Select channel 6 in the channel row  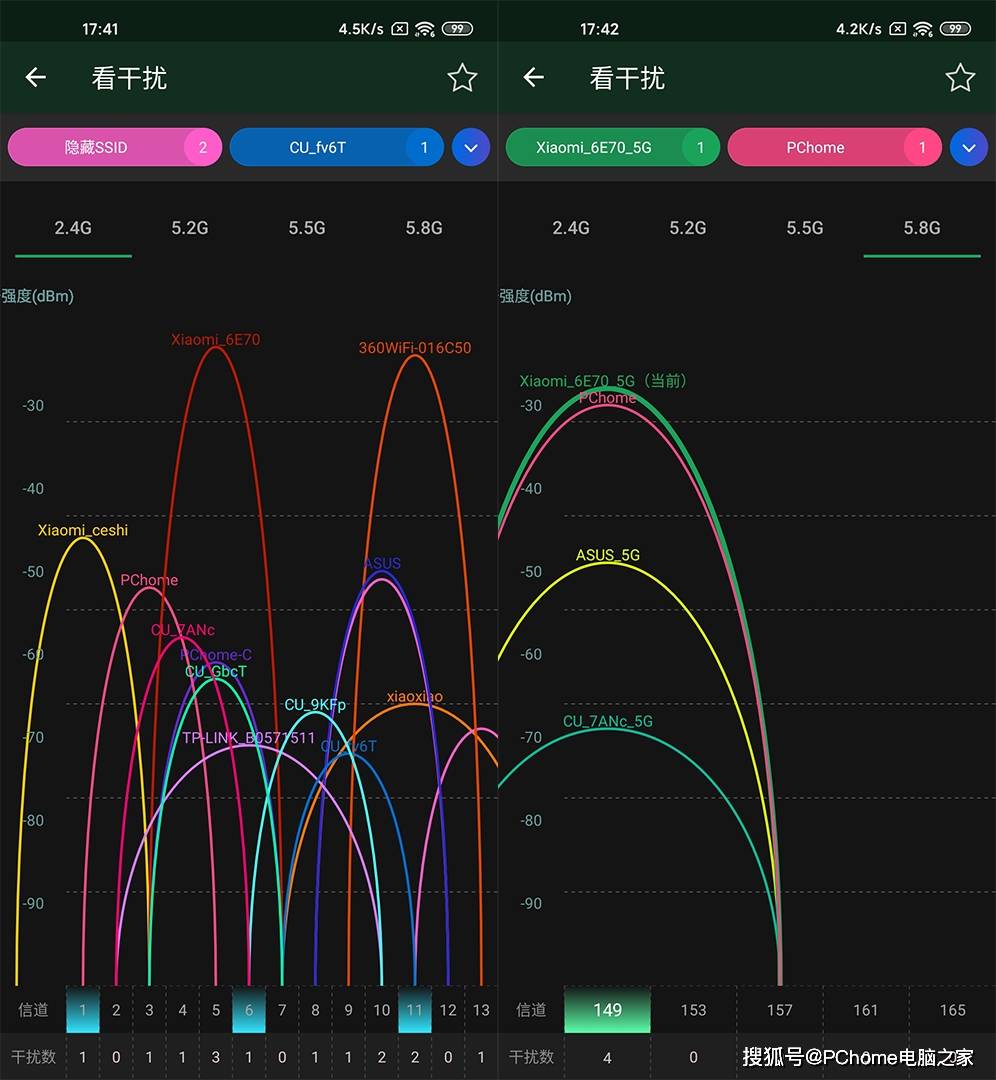coord(249,1010)
